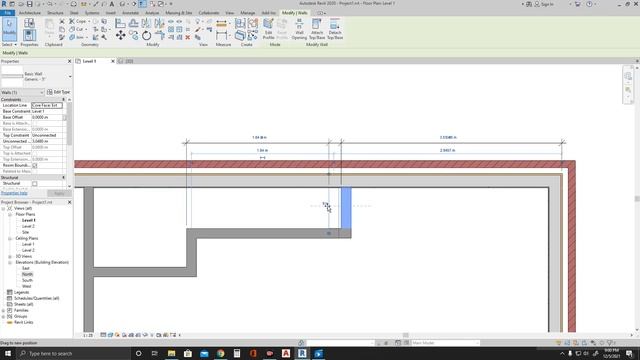The height and width of the screenshot is (360, 640).
Task: Click the Edit Type button
Action: [x=59, y=92]
